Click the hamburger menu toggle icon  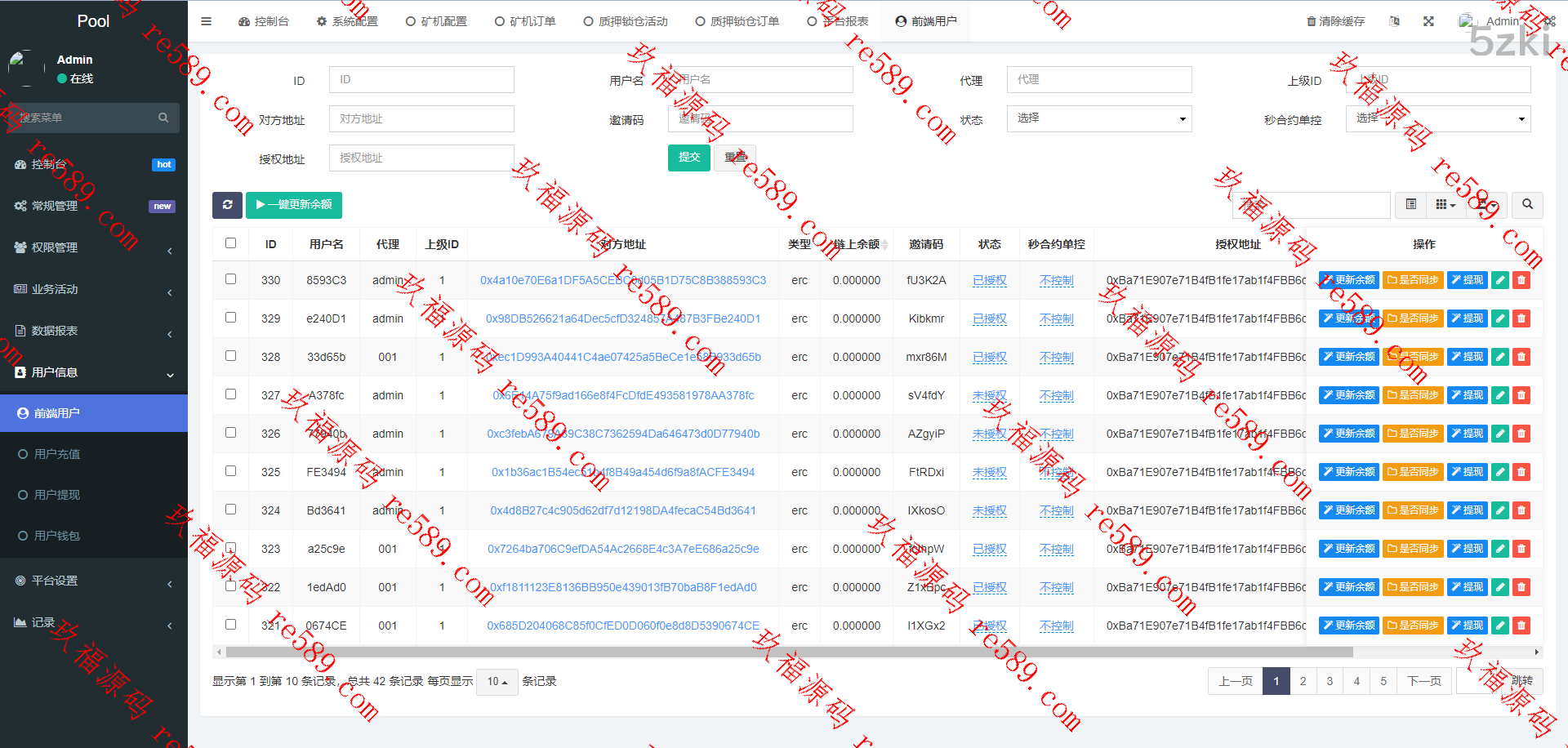tap(206, 21)
